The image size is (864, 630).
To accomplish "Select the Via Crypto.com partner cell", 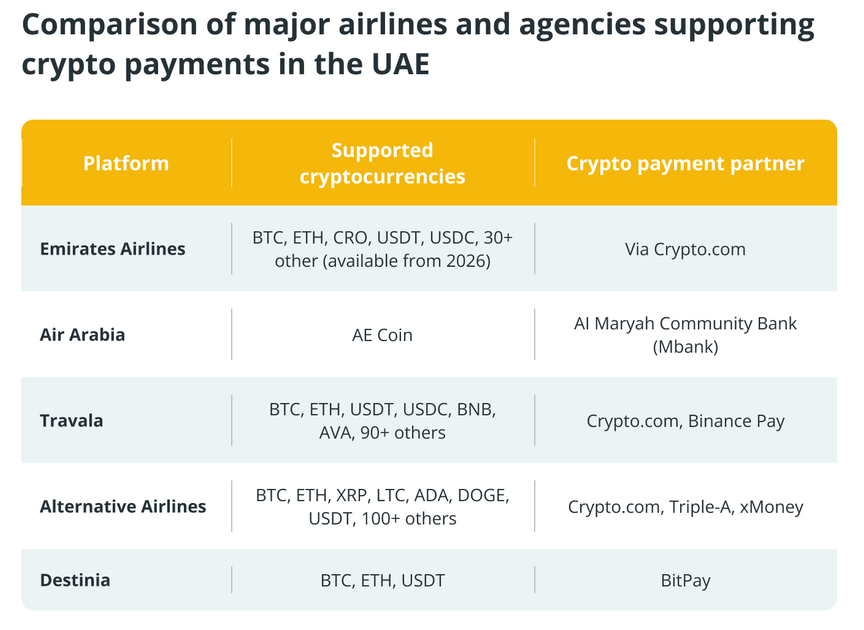I will click(685, 249).
